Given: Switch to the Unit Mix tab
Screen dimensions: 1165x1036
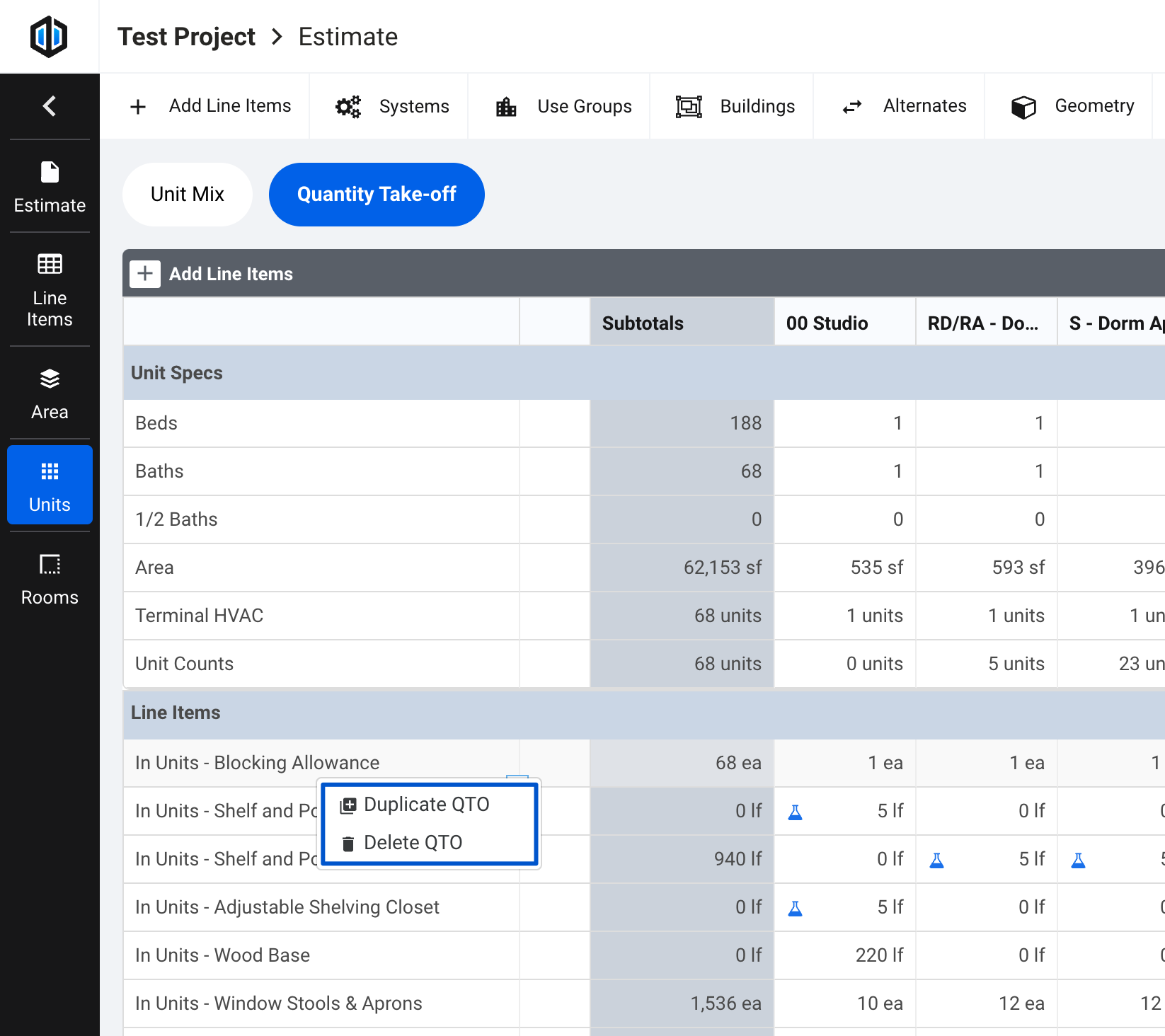Looking at the screenshot, I should [x=187, y=194].
